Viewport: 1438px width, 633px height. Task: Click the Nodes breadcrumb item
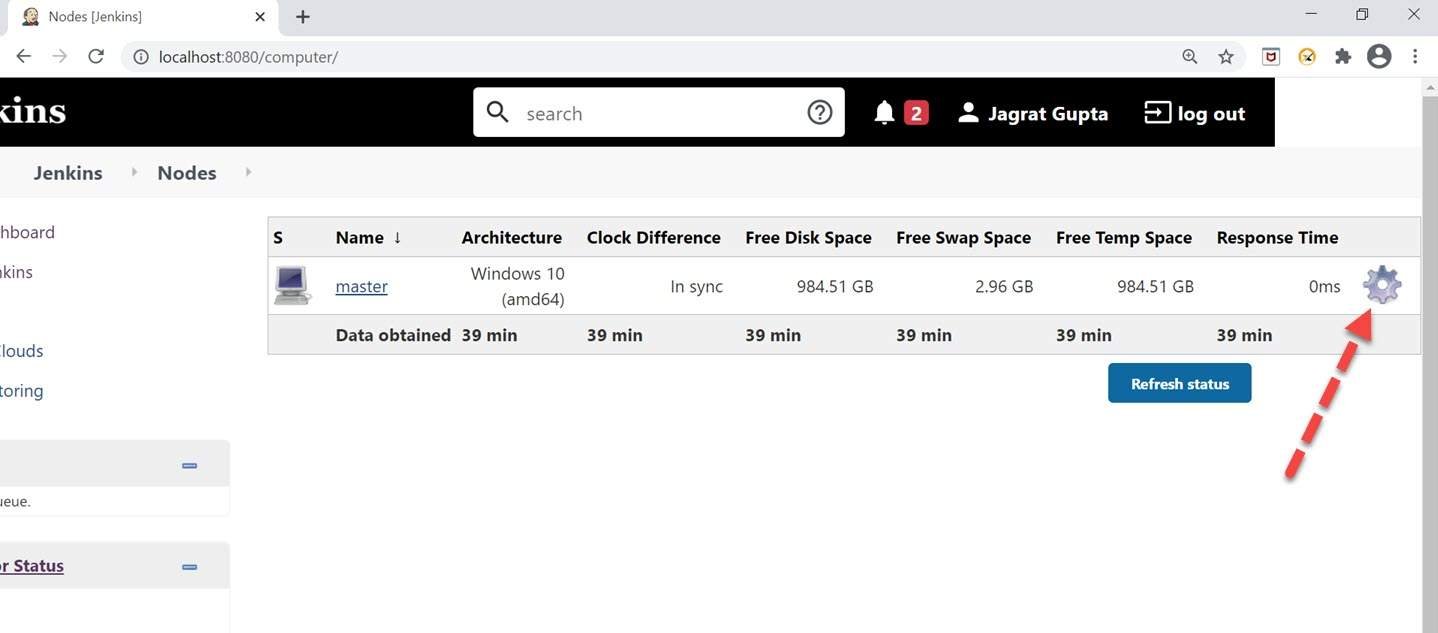[x=187, y=173]
